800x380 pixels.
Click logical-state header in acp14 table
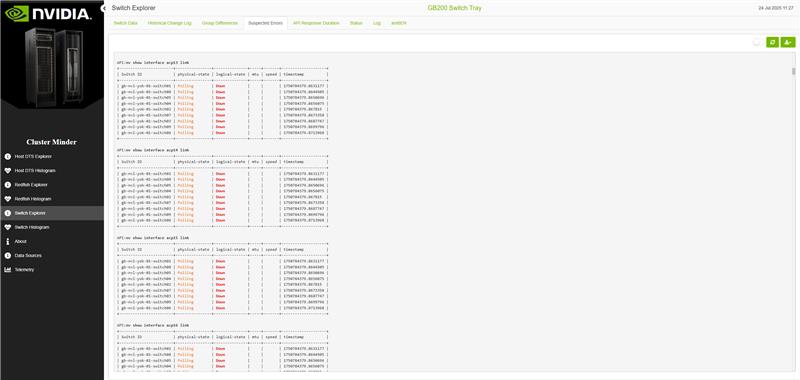230,162
